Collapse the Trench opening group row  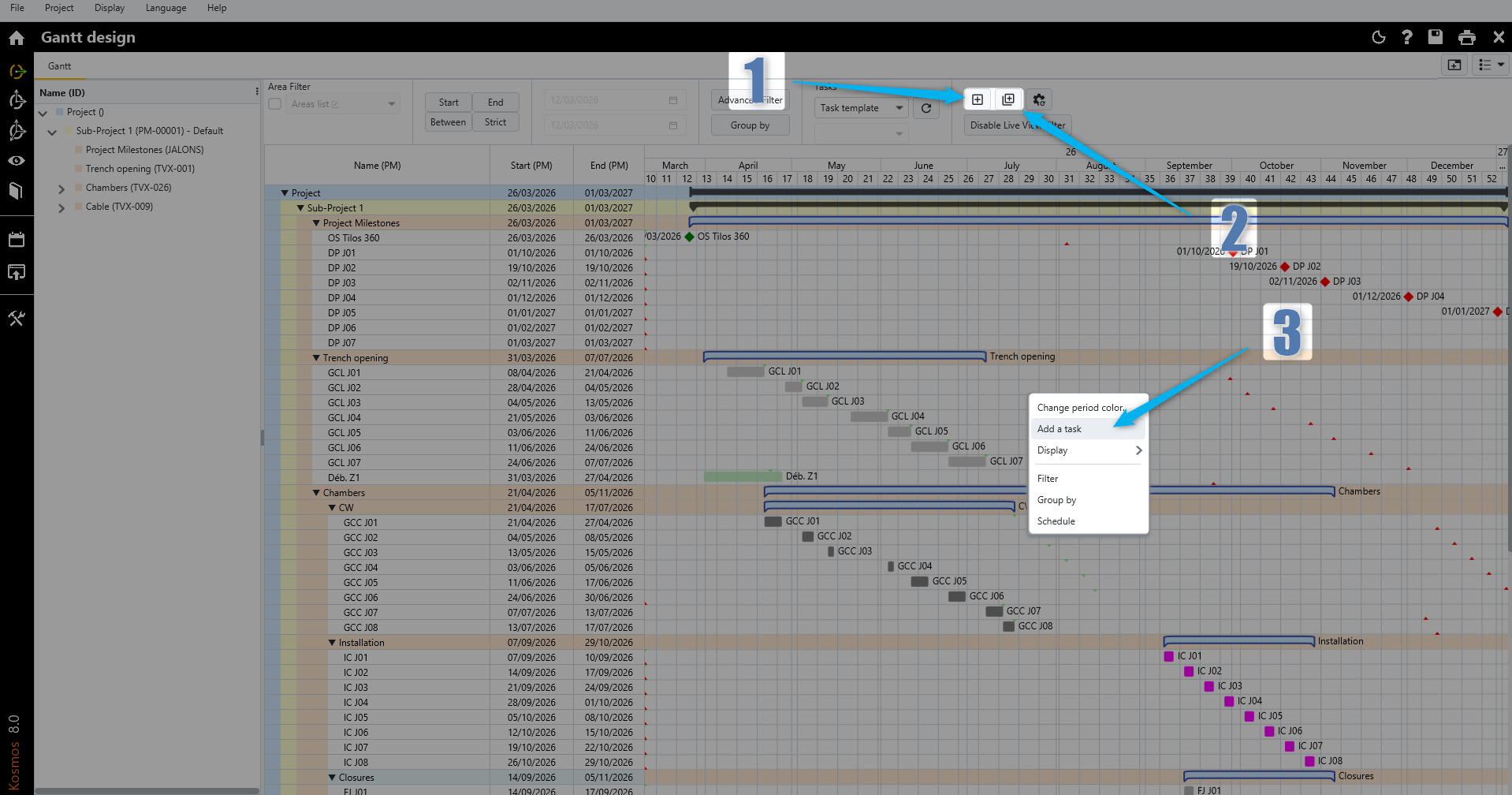pyautogui.click(x=316, y=358)
